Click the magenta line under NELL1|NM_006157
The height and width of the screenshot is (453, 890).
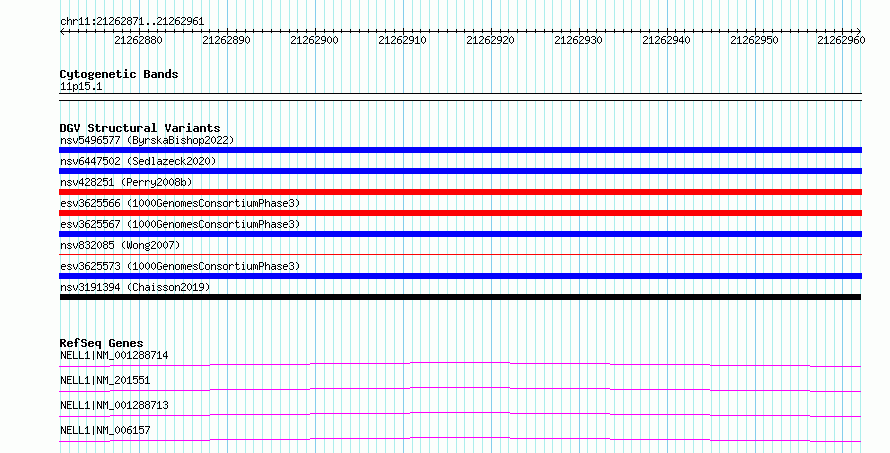tap(460, 439)
